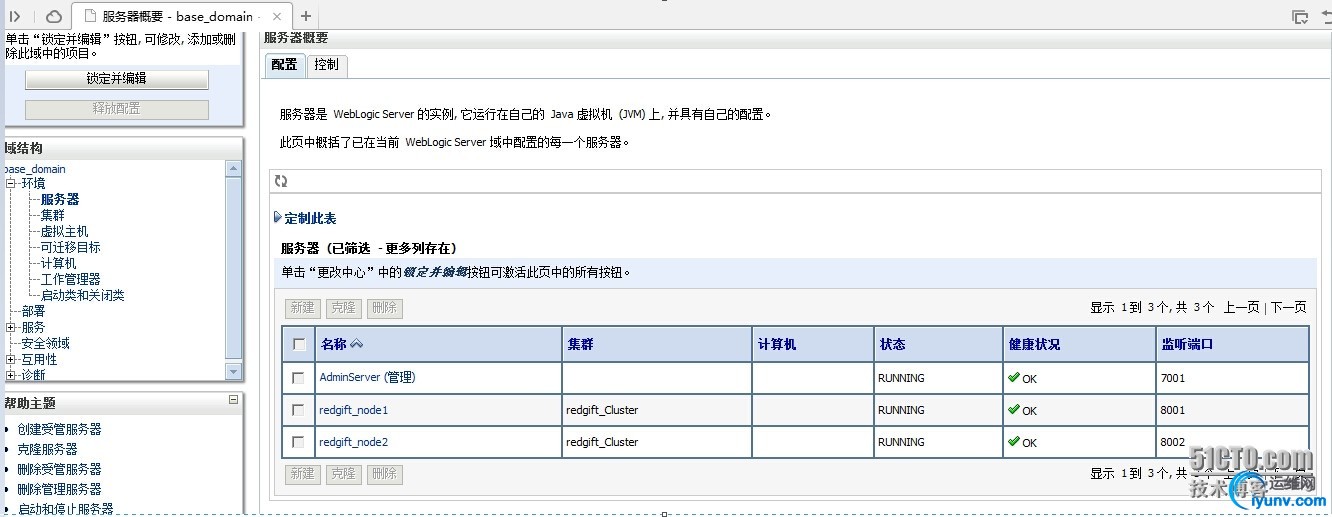Click the domain tree scrollbar up arrow

(234, 169)
